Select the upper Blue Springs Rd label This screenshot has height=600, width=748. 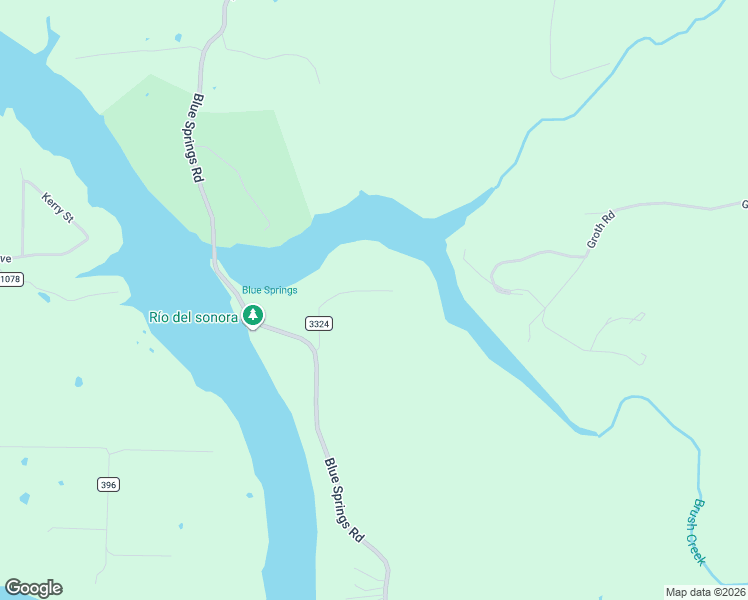click(x=193, y=137)
